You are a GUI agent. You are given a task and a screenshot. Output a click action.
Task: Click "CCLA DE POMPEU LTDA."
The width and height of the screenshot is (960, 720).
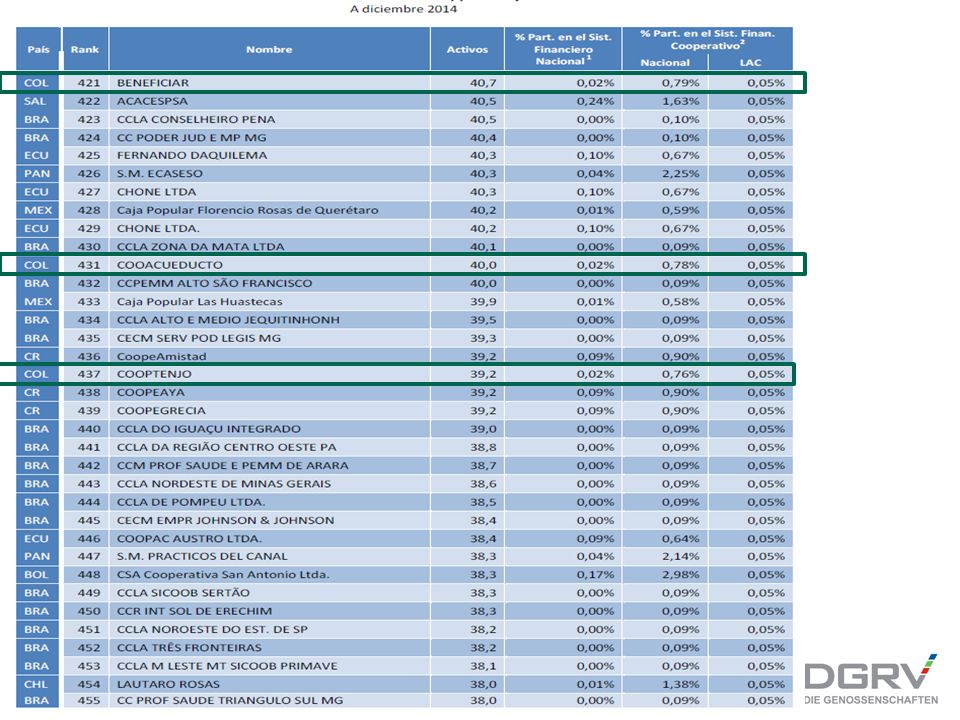[x=191, y=502]
